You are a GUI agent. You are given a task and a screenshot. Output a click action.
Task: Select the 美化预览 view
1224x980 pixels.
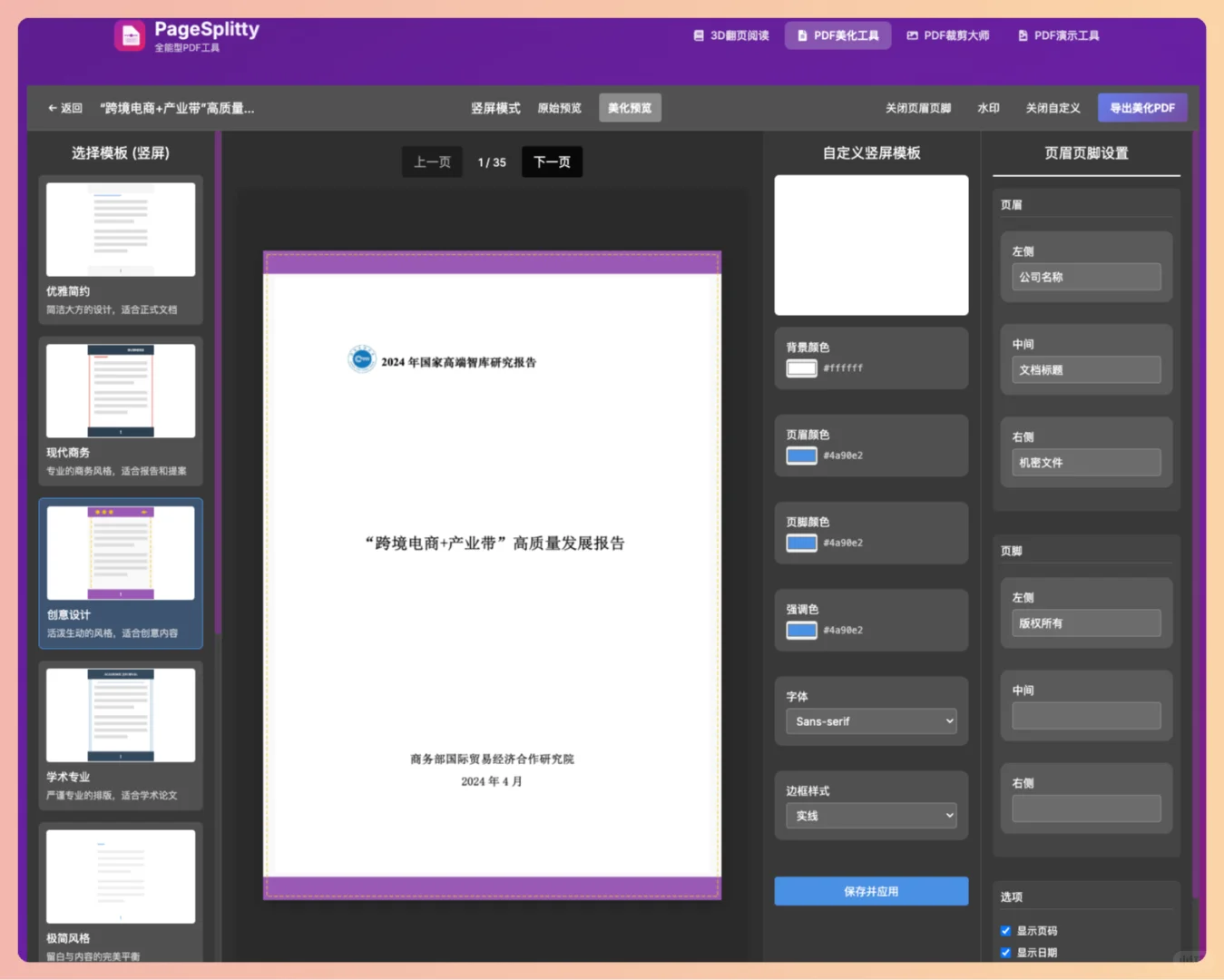click(x=630, y=108)
